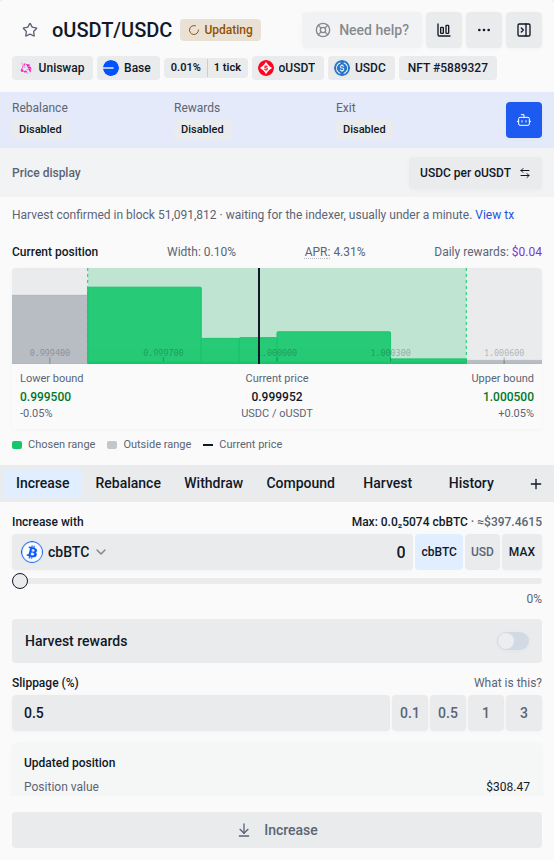Click the Width: 0.10% label

(x=201, y=252)
